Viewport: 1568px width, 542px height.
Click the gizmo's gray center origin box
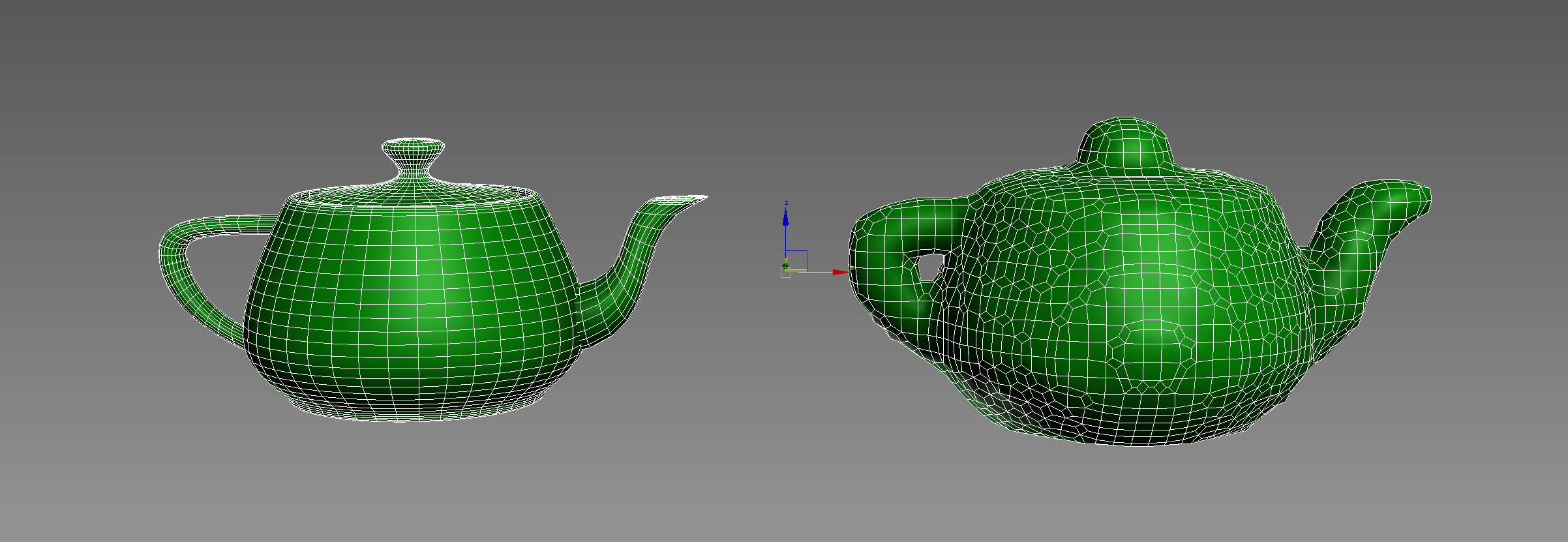785,273
